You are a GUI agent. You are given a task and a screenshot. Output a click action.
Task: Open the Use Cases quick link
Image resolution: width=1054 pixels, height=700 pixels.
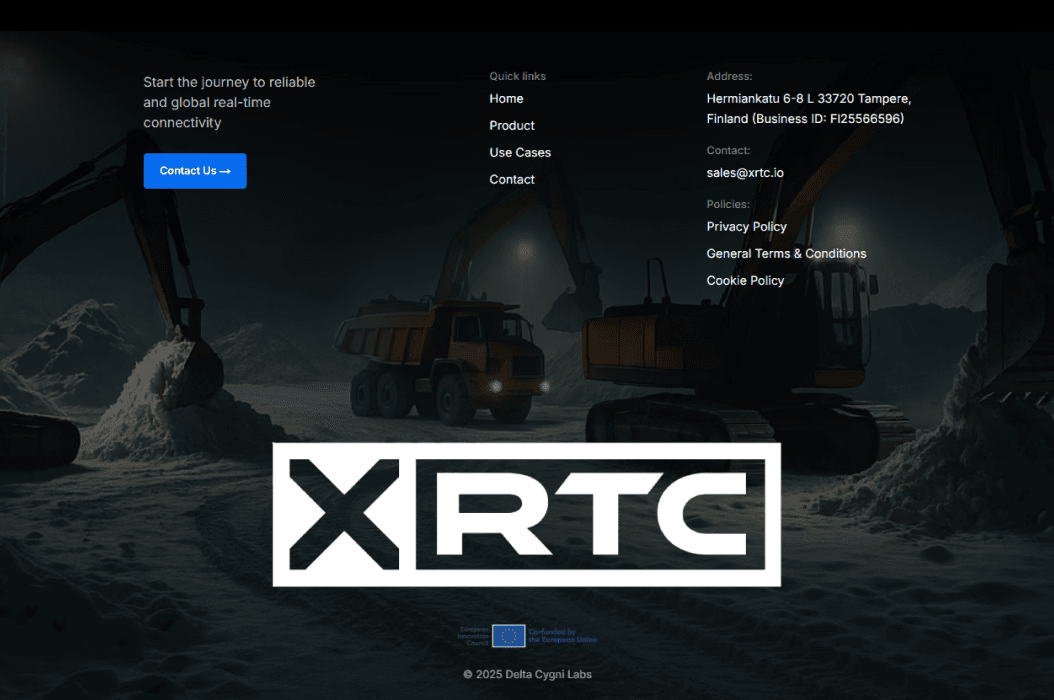[x=520, y=153]
